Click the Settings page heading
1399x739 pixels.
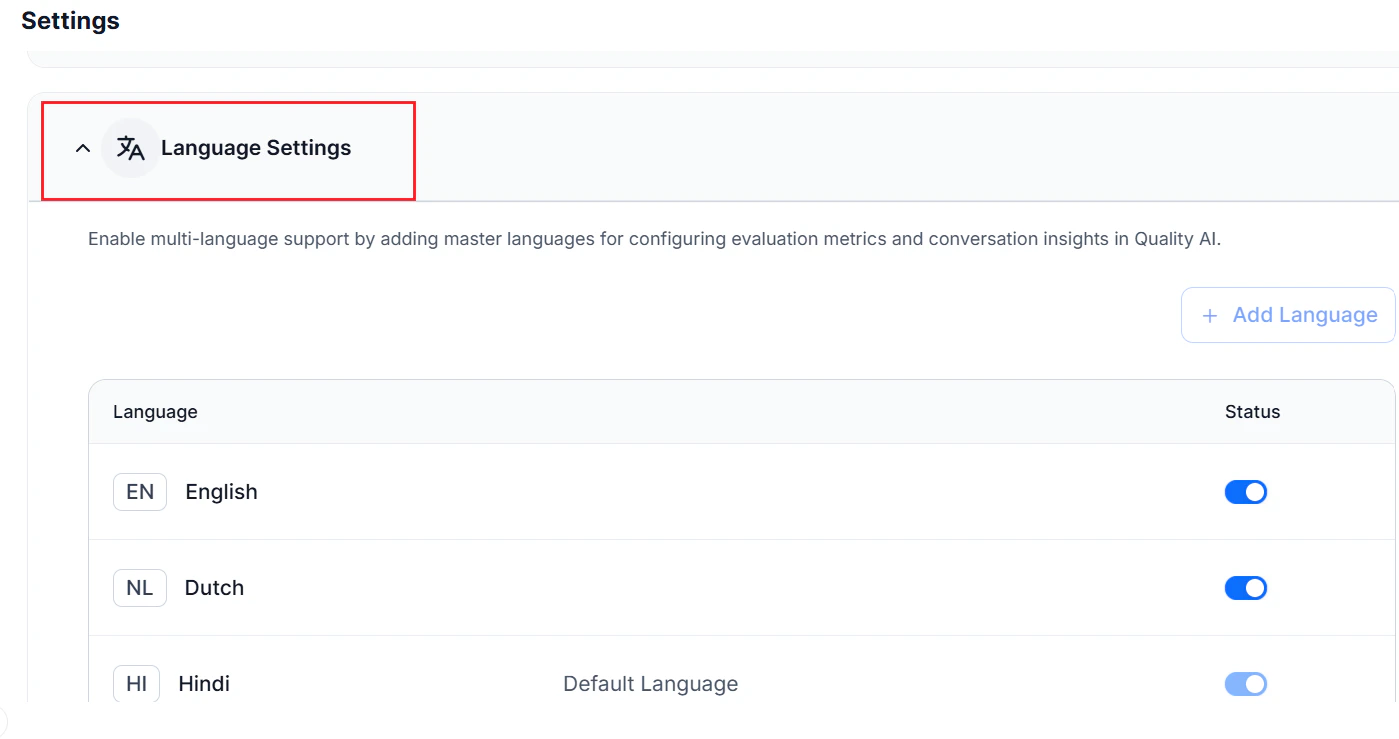[70, 20]
